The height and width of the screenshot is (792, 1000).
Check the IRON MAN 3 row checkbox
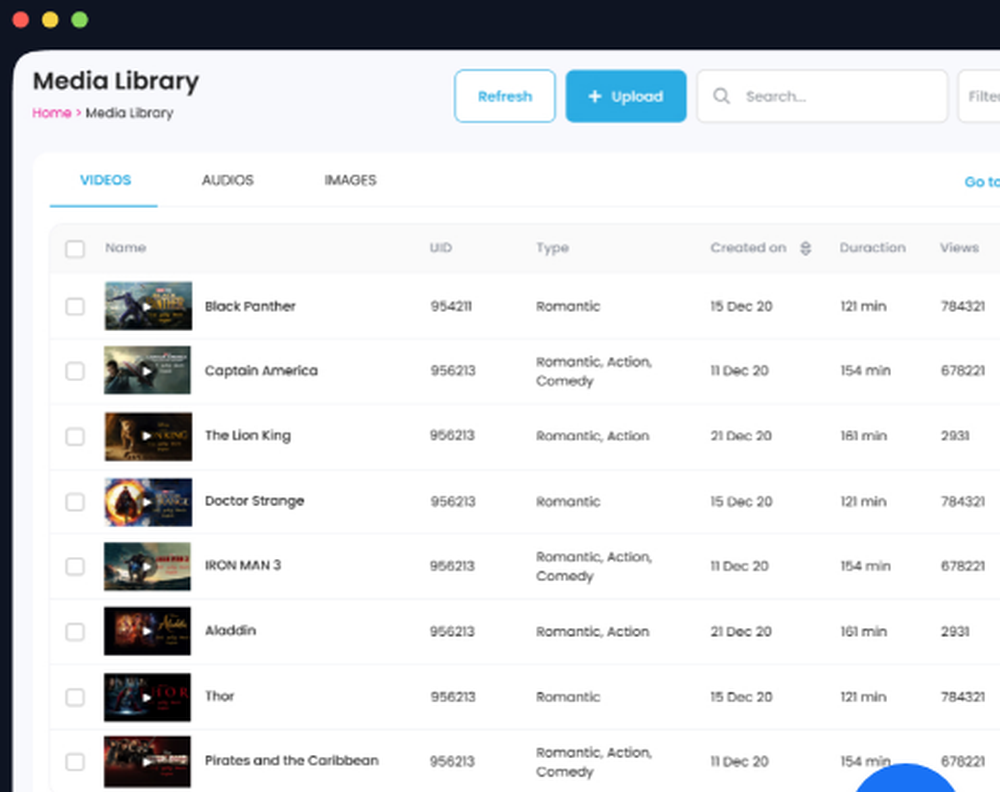(x=75, y=566)
